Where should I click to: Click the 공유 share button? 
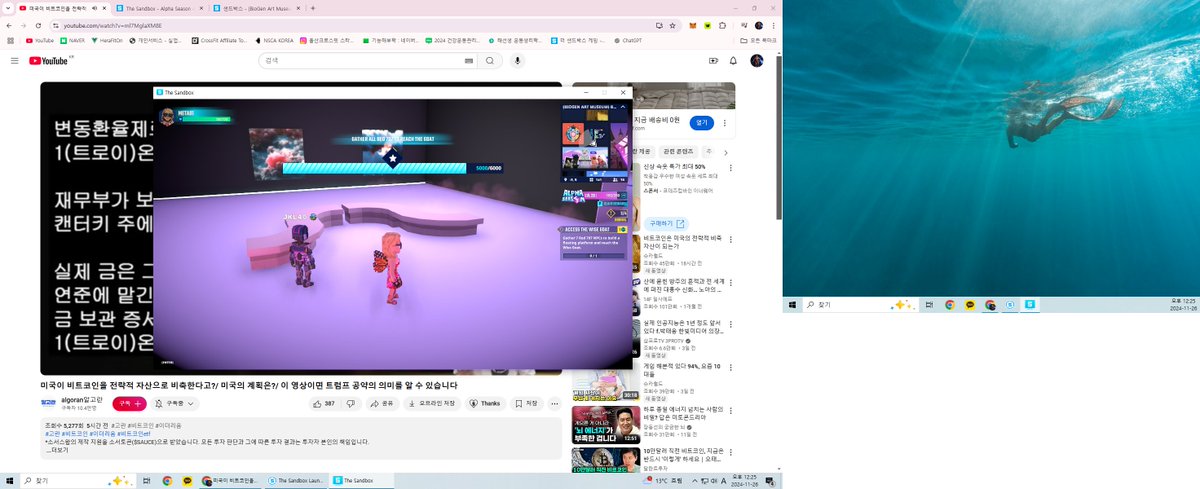click(382, 403)
